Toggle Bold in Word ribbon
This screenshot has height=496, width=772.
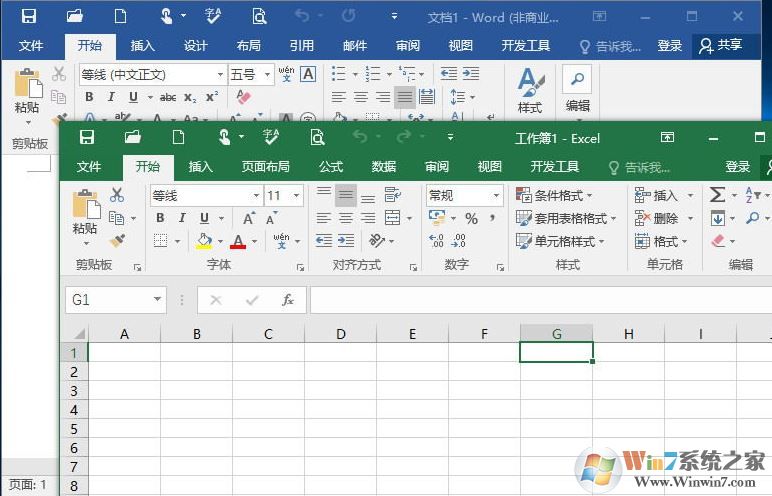pos(89,97)
